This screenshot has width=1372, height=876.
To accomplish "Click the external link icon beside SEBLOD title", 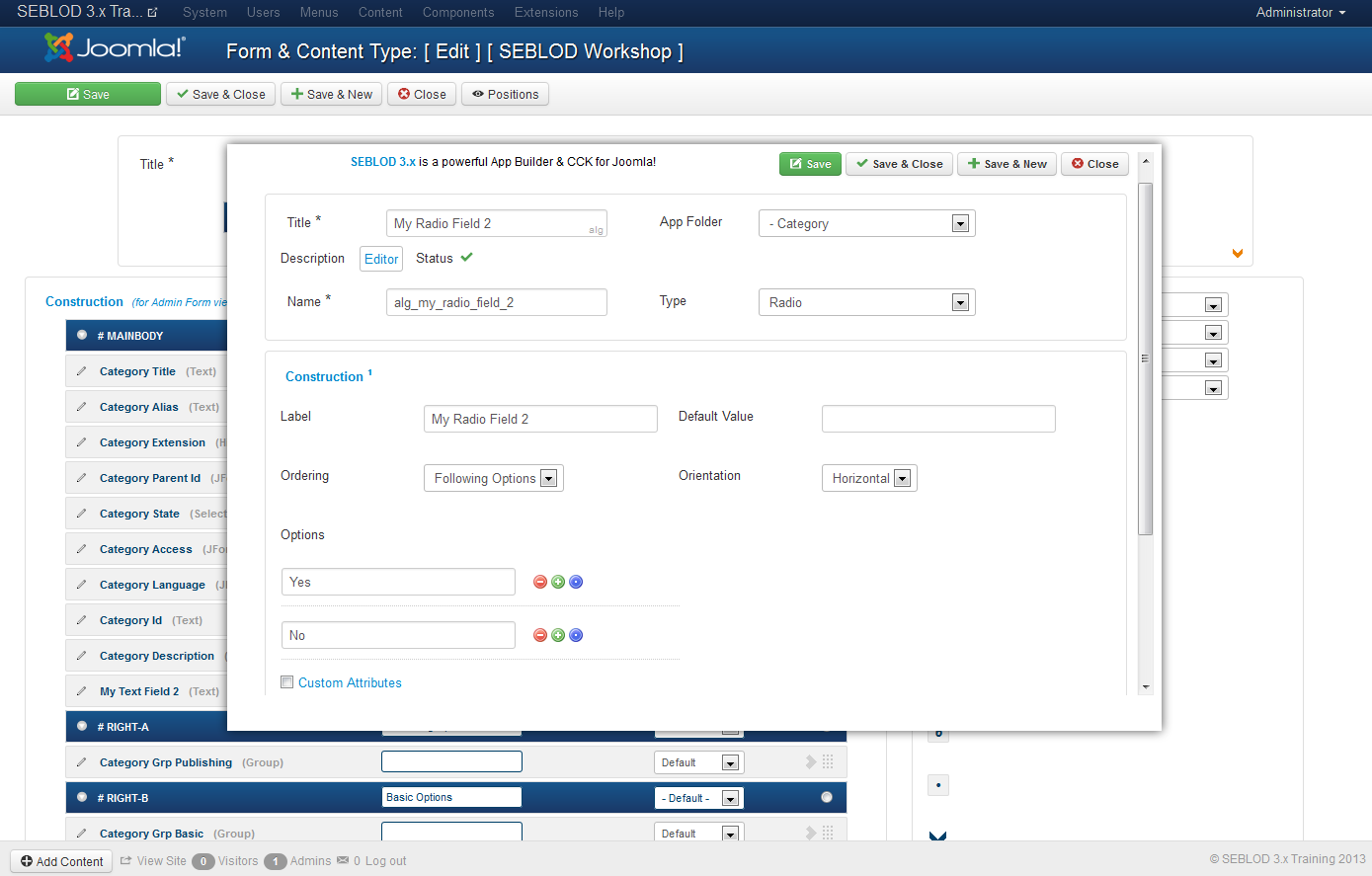I will 152,13.
